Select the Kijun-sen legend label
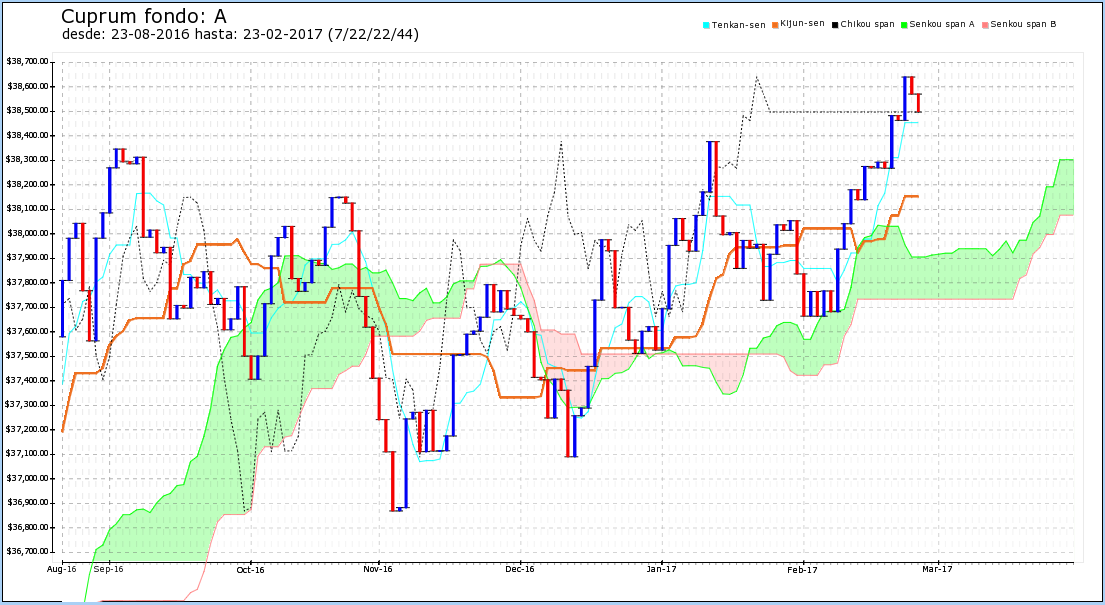The height and width of the screenshot is (605, 1105). pyautogui.click(x=803, y=23)
